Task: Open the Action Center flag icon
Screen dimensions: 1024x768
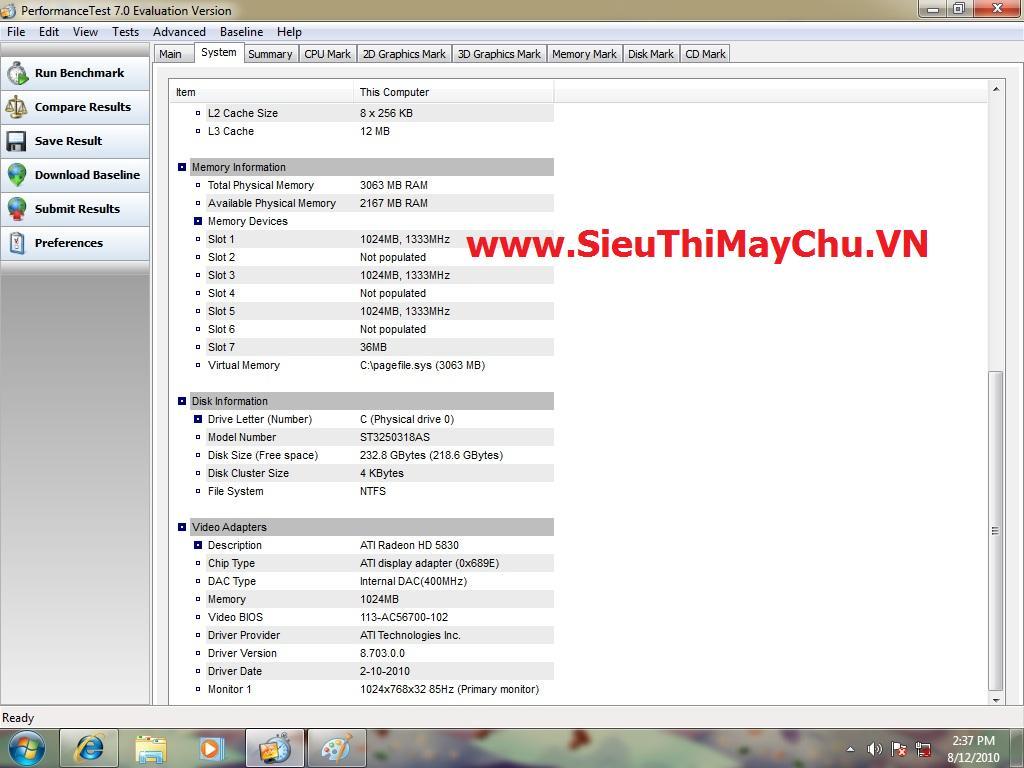Action: [899, 749]
